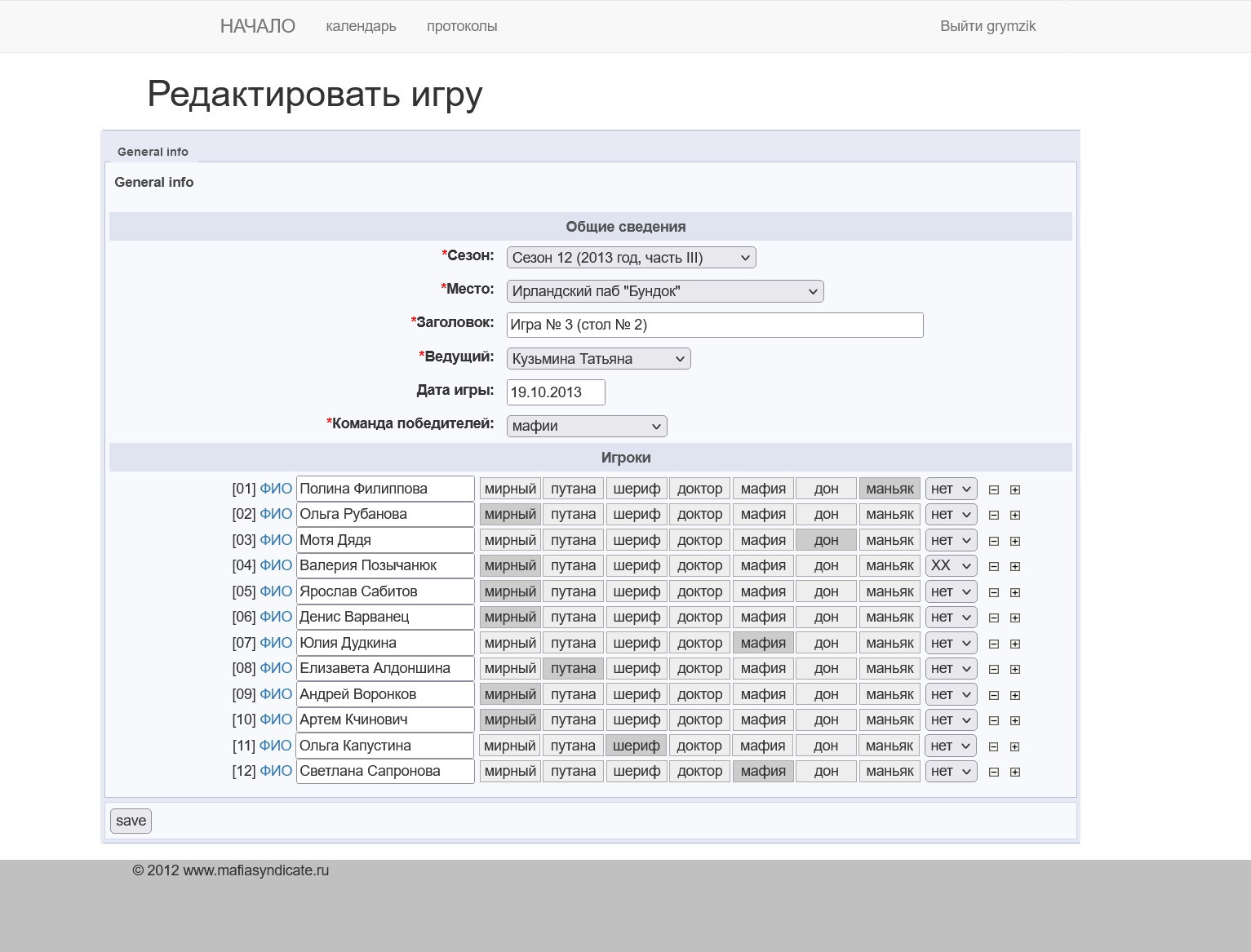This screenshot has width=1251, height=952.
Task: Click ФИО link for player 09
Action: point(276,694)
